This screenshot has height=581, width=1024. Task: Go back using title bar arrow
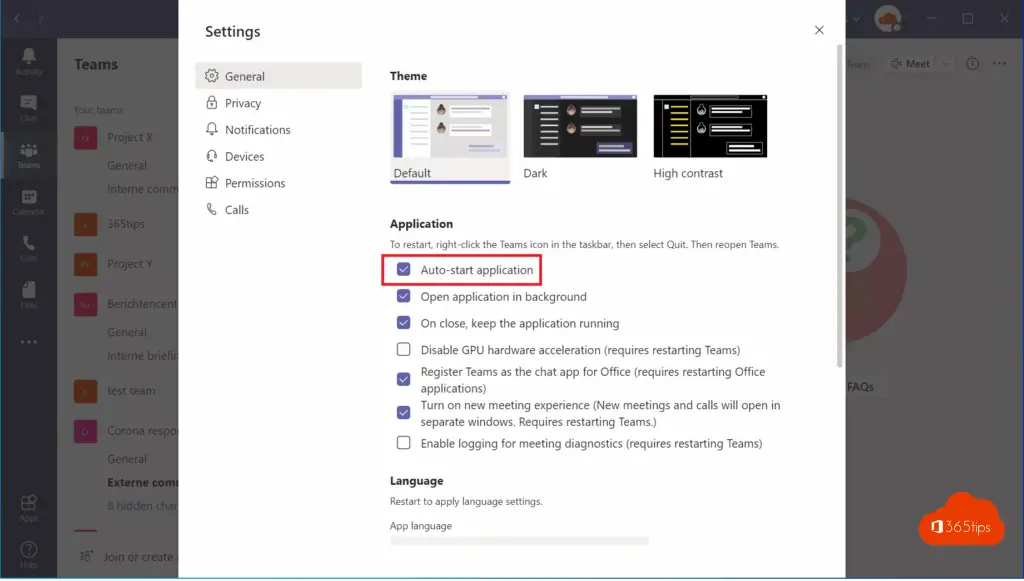click(x=17, y=18)
